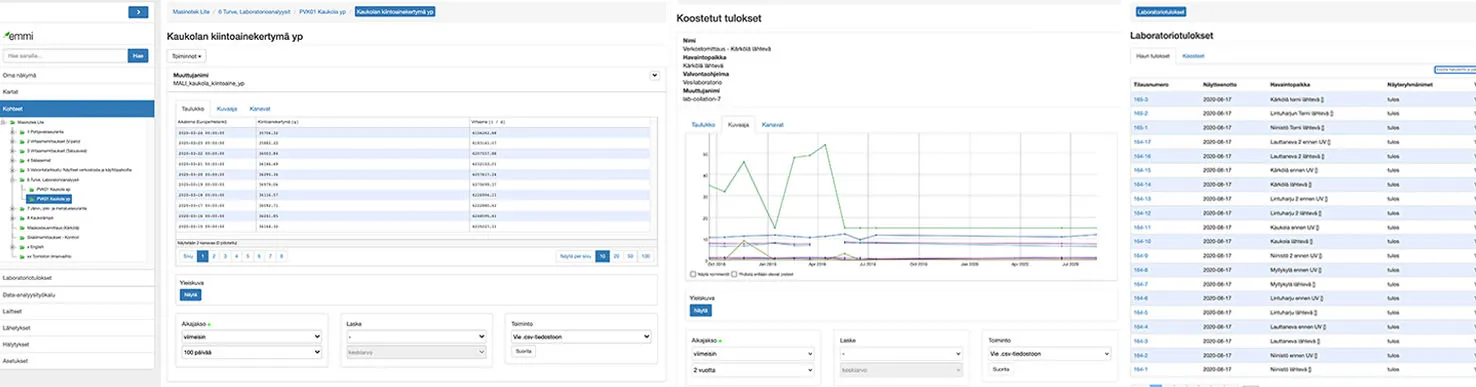Image resolution: width=1476 pixels, height=387 pixels.
Task: Expand the 8 Kaukolämpö tree node
Action: coord(12,217)
